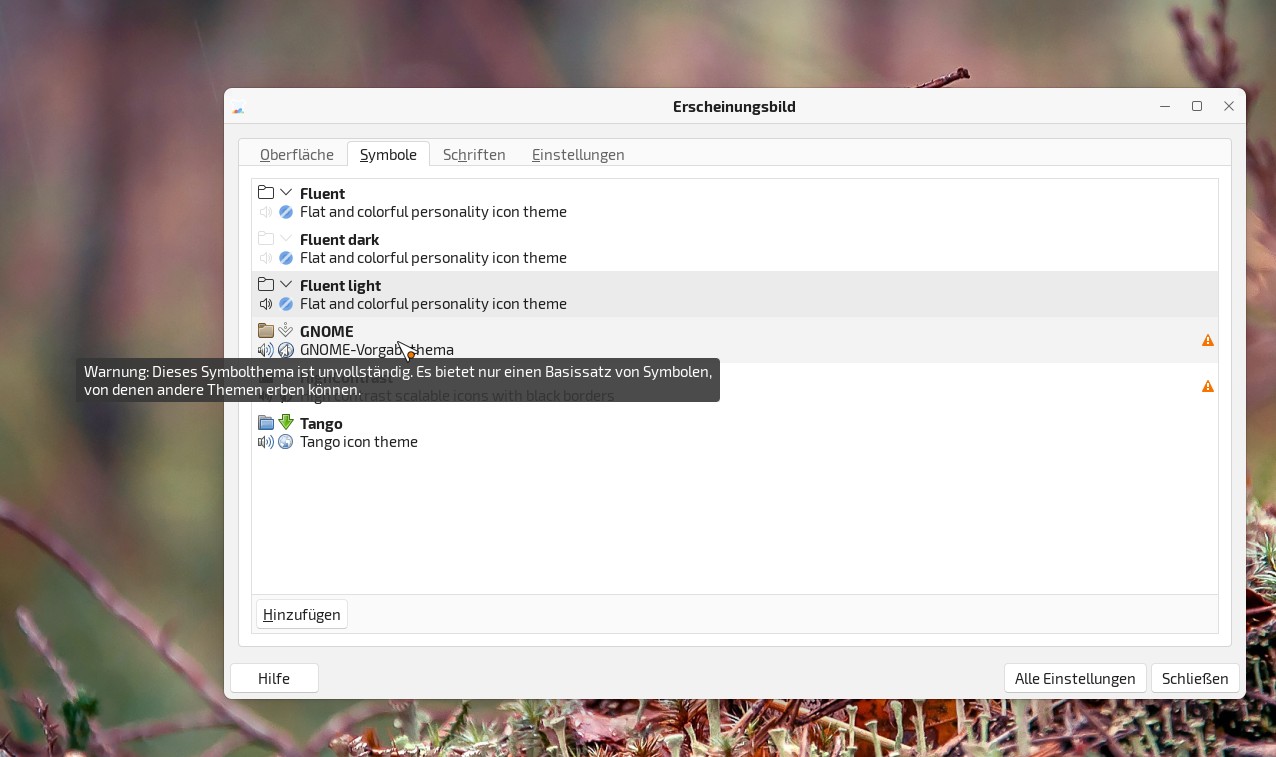
Task: Click the blue folder icon in the Tango row
Action: 266,422
